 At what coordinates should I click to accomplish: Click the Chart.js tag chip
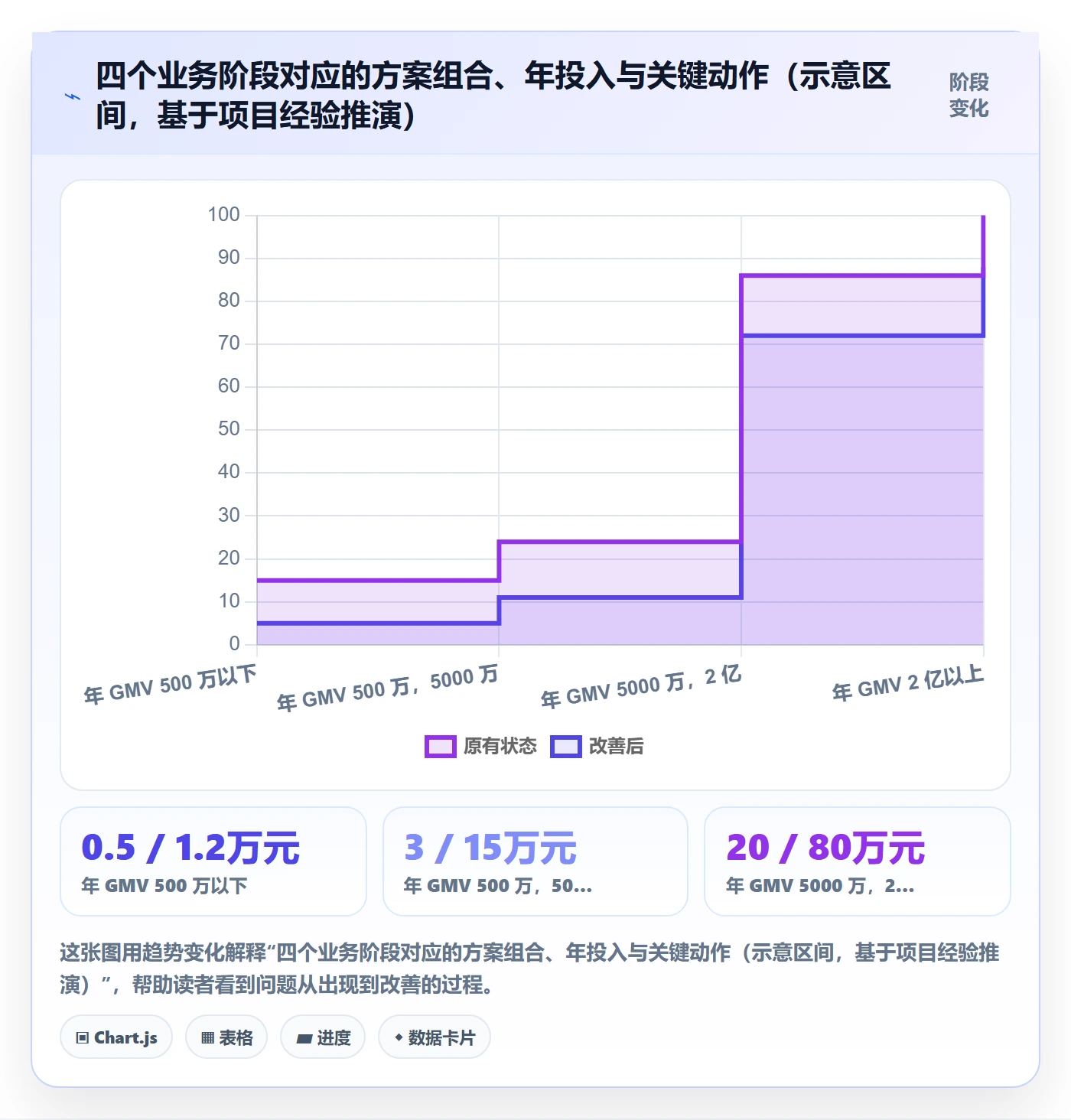pyautogui.click(x=116, y=1037)
